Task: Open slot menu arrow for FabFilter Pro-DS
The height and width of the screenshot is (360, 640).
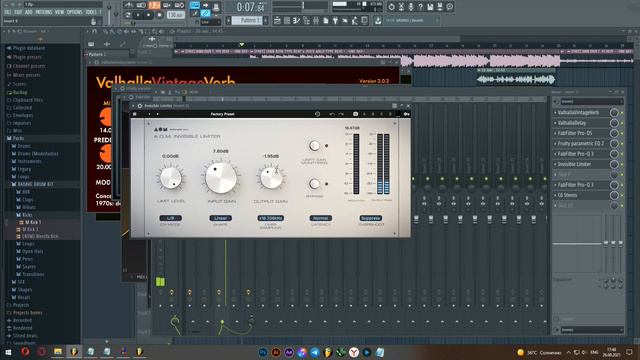Action: coord(555,133)
